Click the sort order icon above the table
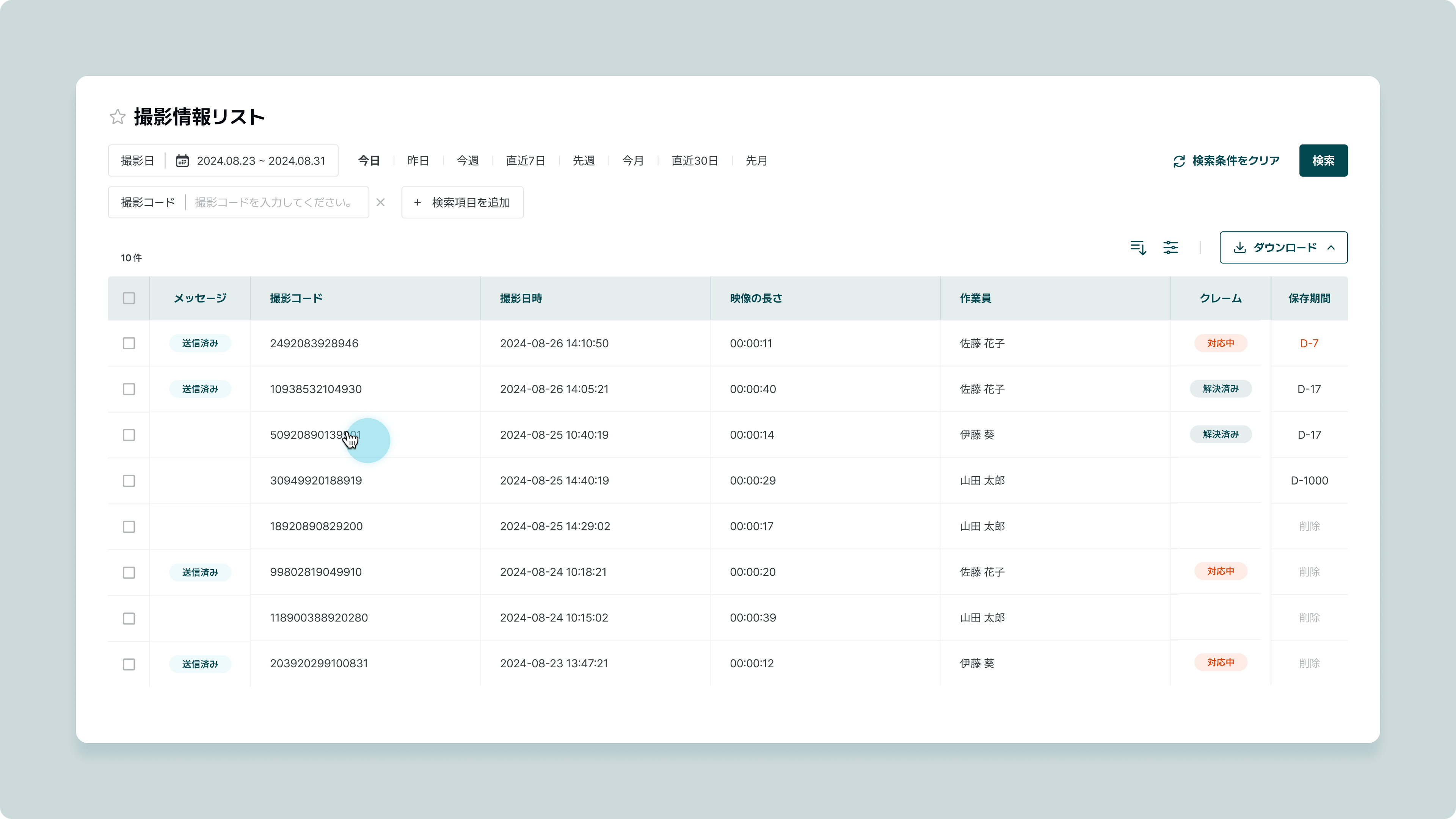 coord(1138,248)
